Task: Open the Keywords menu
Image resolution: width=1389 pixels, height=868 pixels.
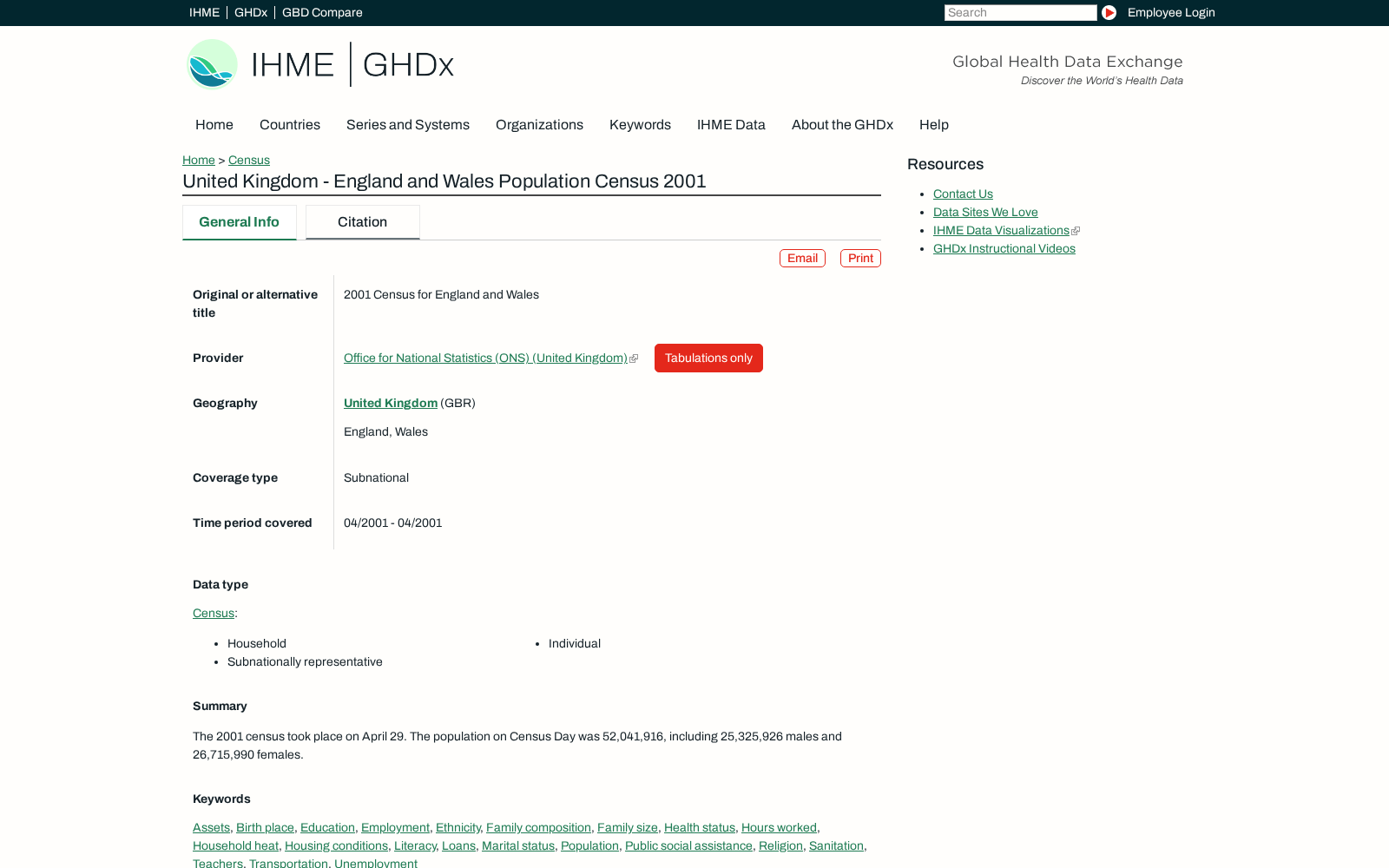Action: (x=640, y=125)
